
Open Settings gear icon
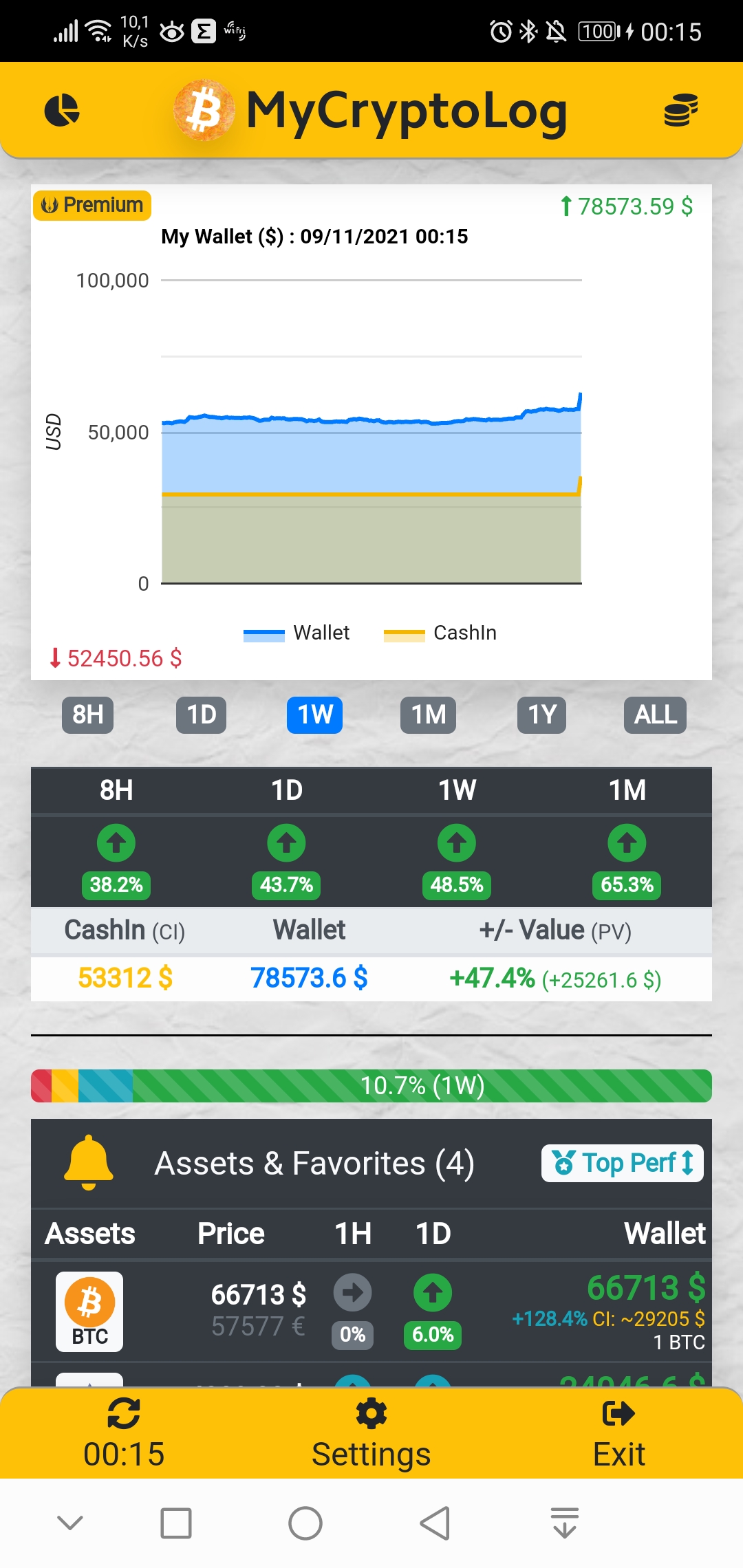point(371,1414)
